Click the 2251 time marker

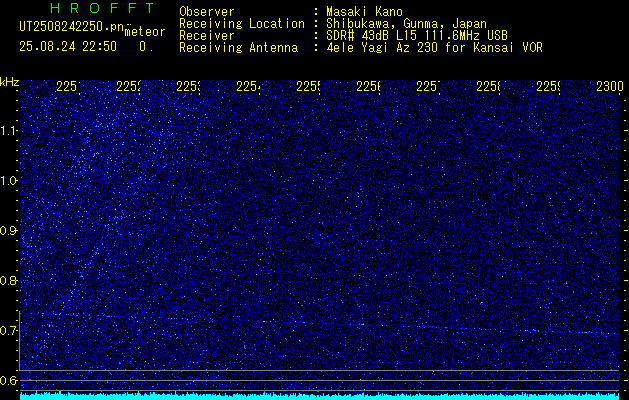(68, 86)
